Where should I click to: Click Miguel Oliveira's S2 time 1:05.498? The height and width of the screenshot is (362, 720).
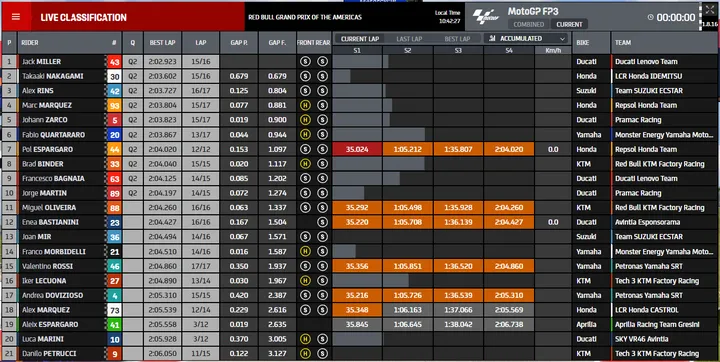[408, 208]
